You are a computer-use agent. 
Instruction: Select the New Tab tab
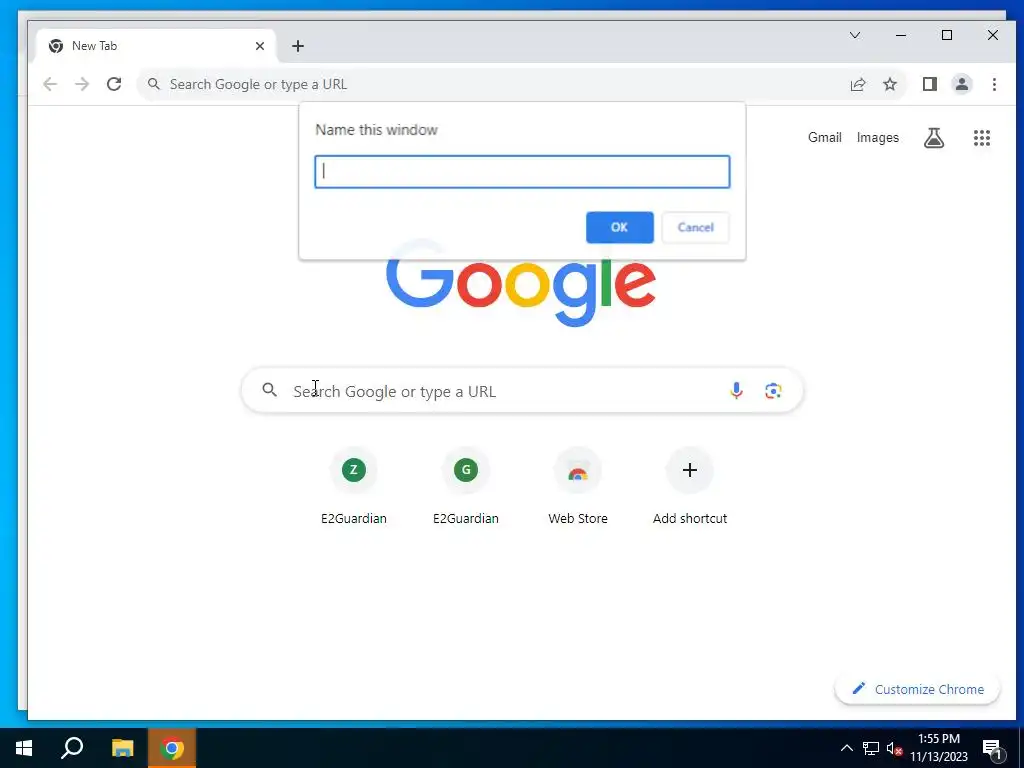(157, 46)
